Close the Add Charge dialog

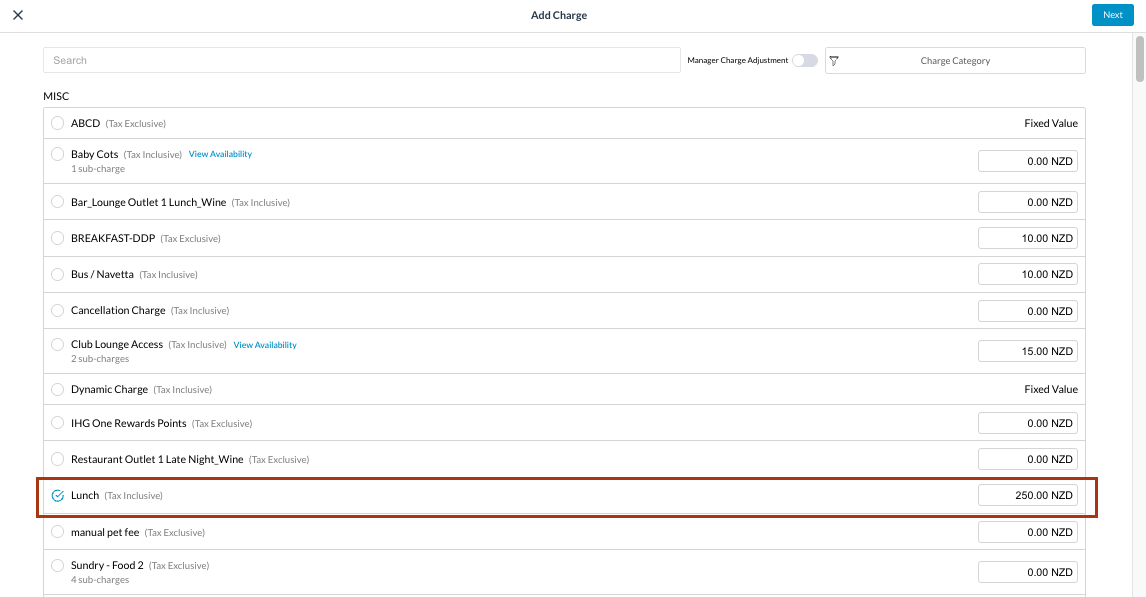click(18, 15)
